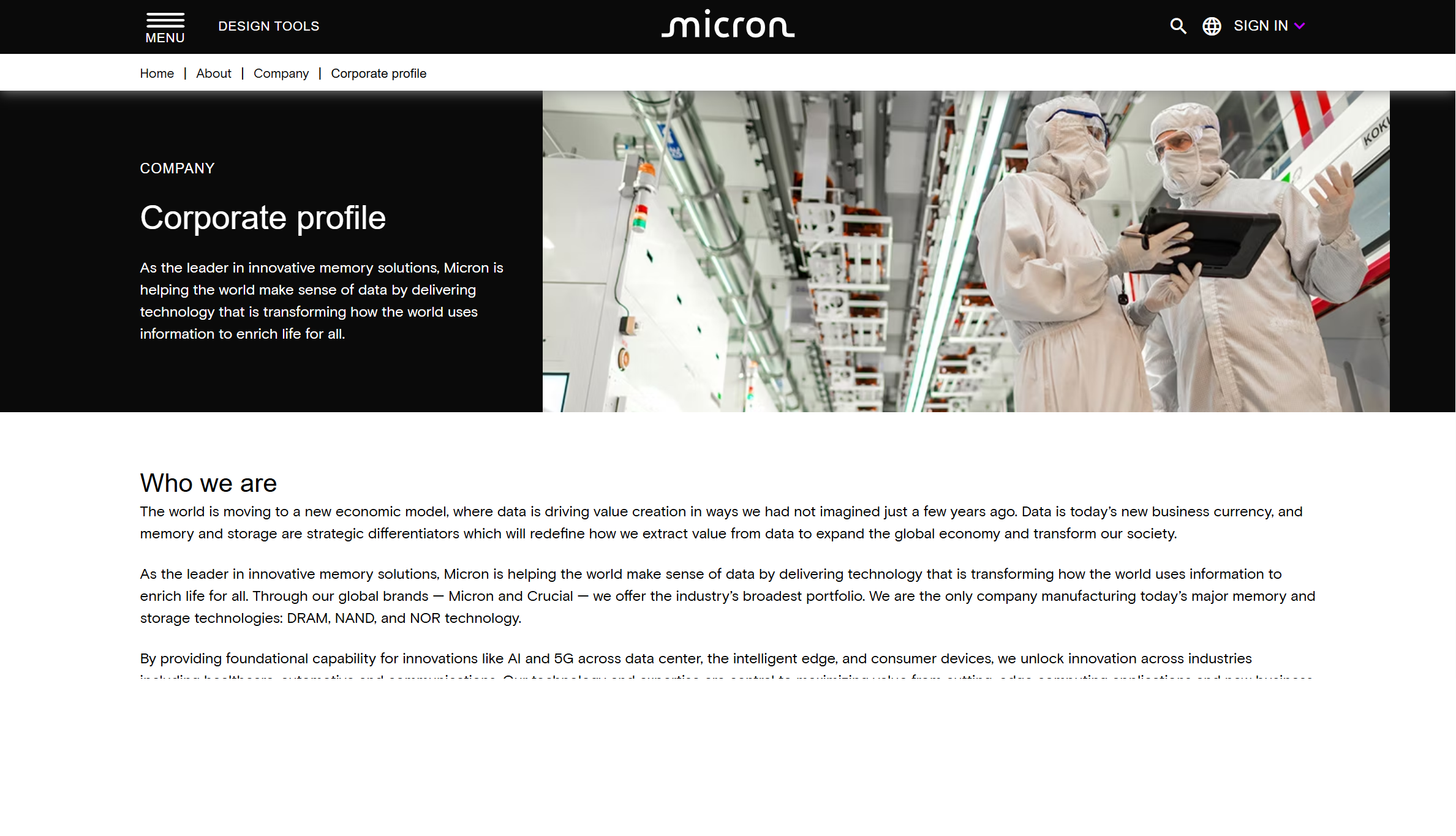Open the DESIGN TOOLS menu item
1456x836 pixels.
coord(268,26)
